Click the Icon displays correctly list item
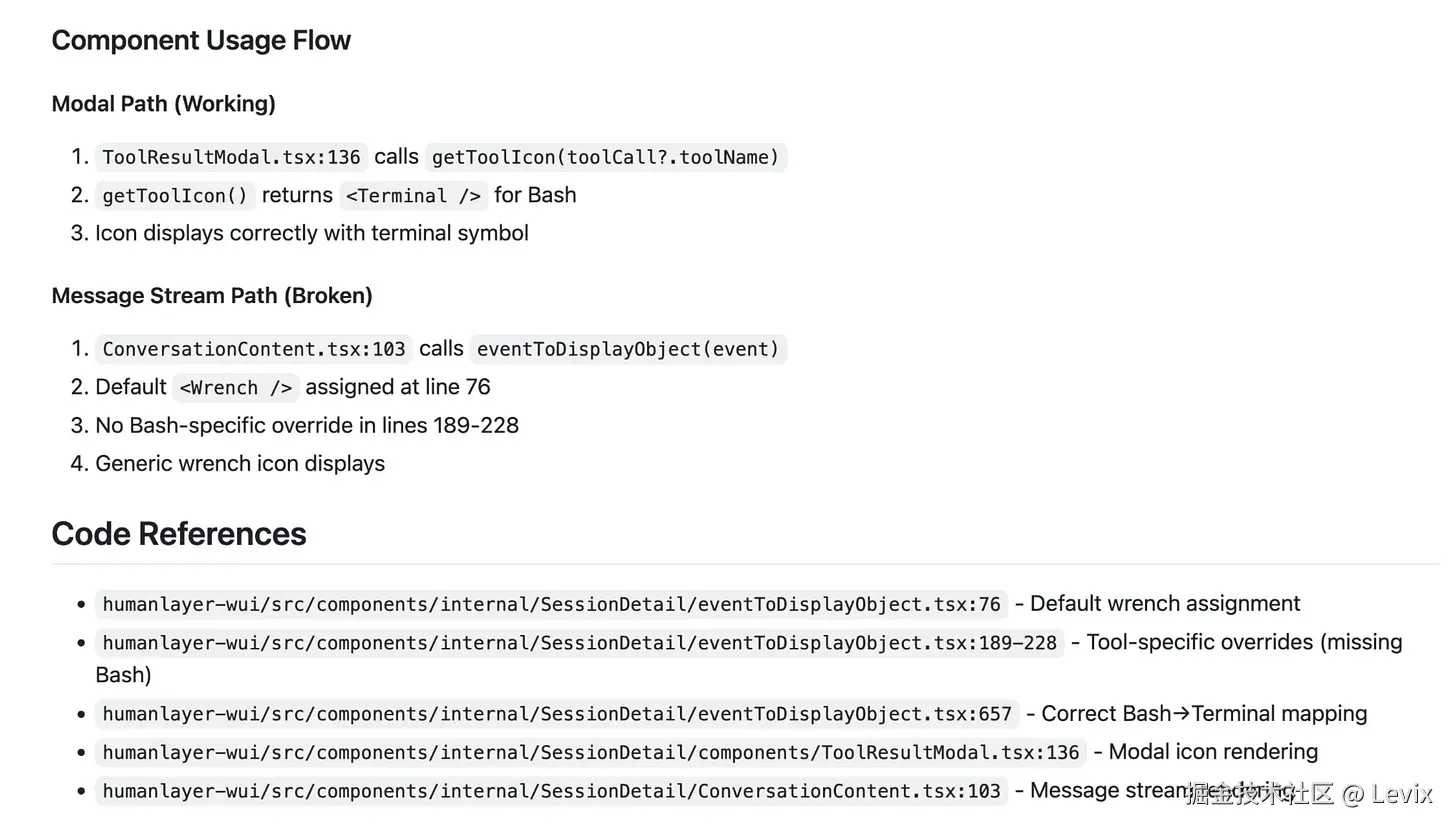 [312, 234]
